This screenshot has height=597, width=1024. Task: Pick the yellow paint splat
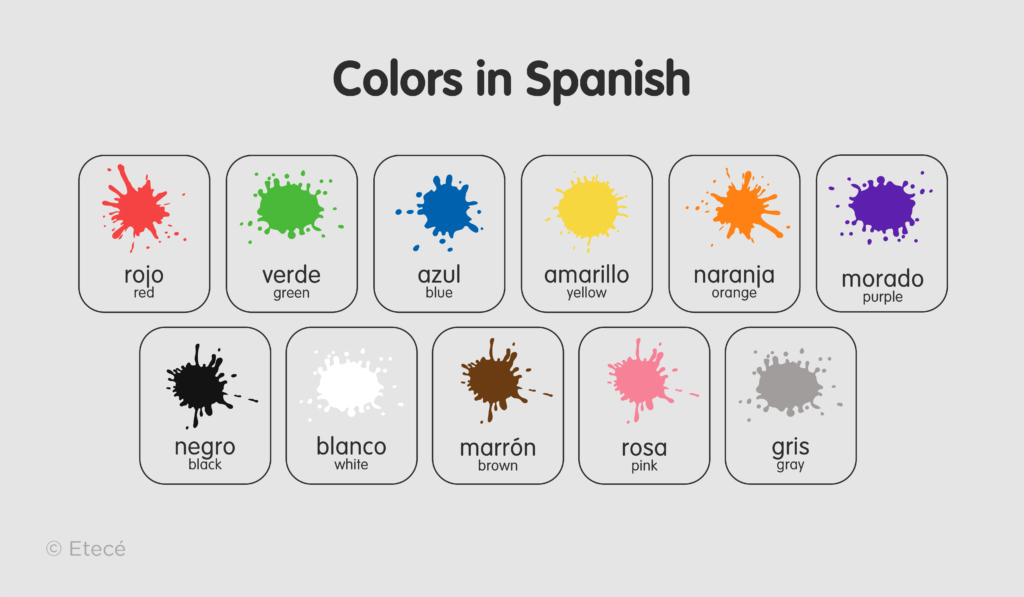(589, 208)
